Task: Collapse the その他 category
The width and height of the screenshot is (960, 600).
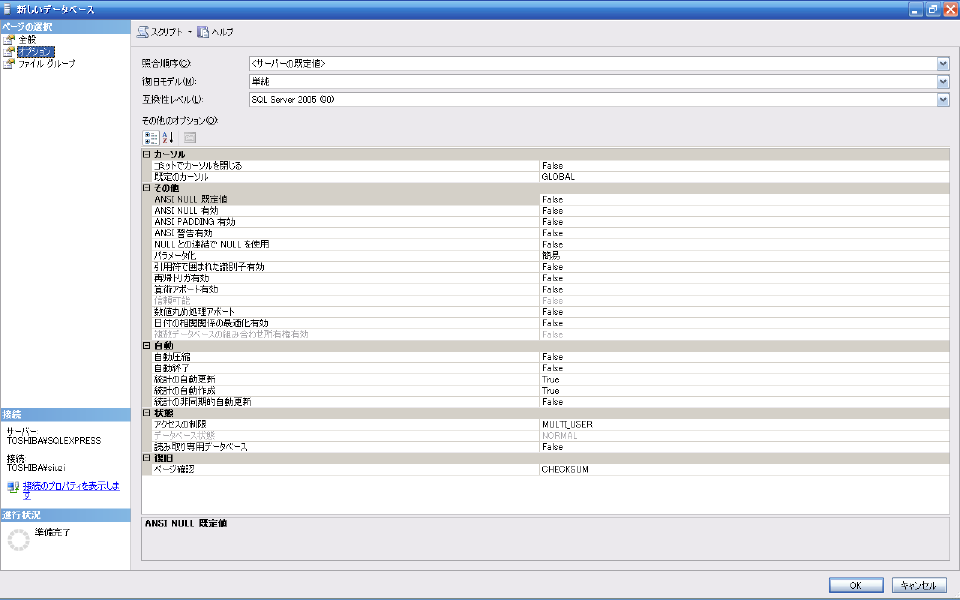Action: click(146, 188)
